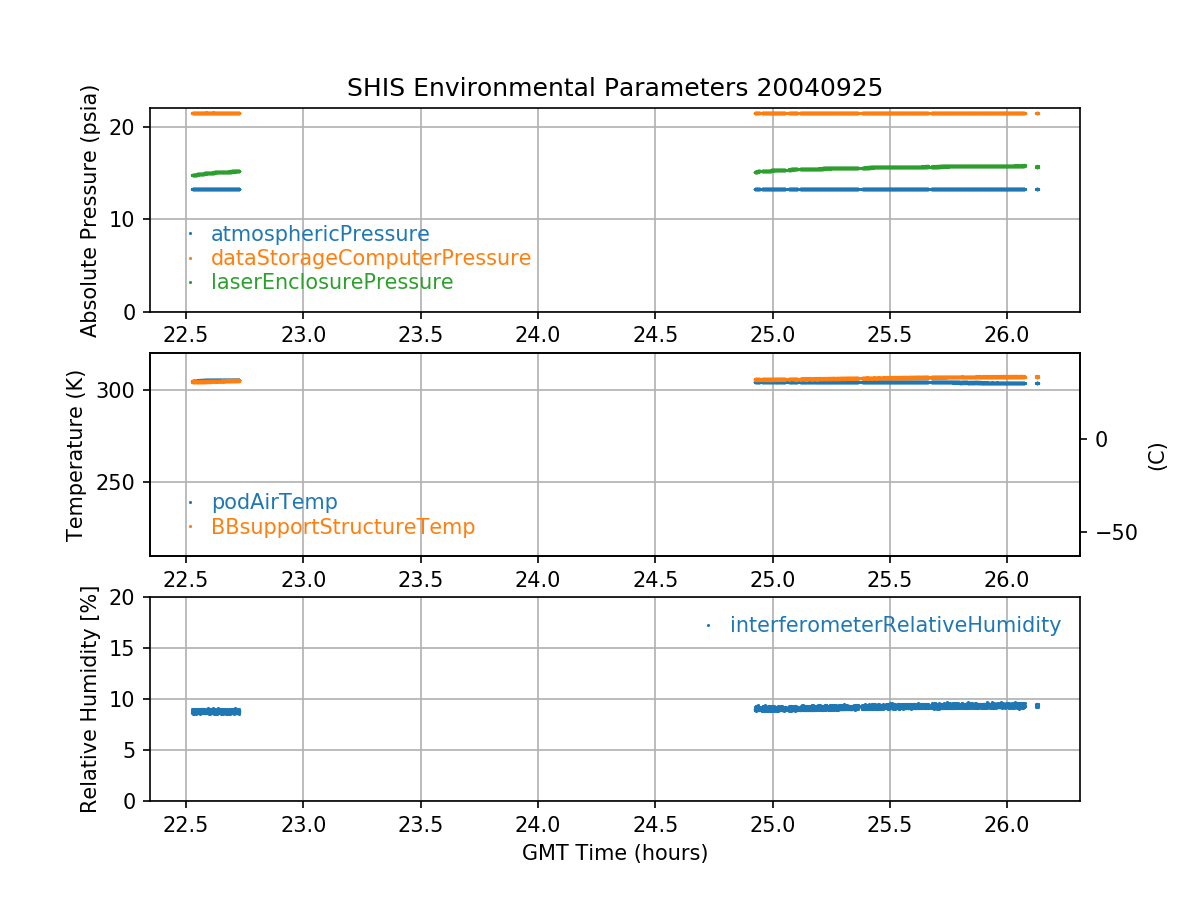Select the interferometerRelativeHumidity legend label

click(895, 625)
